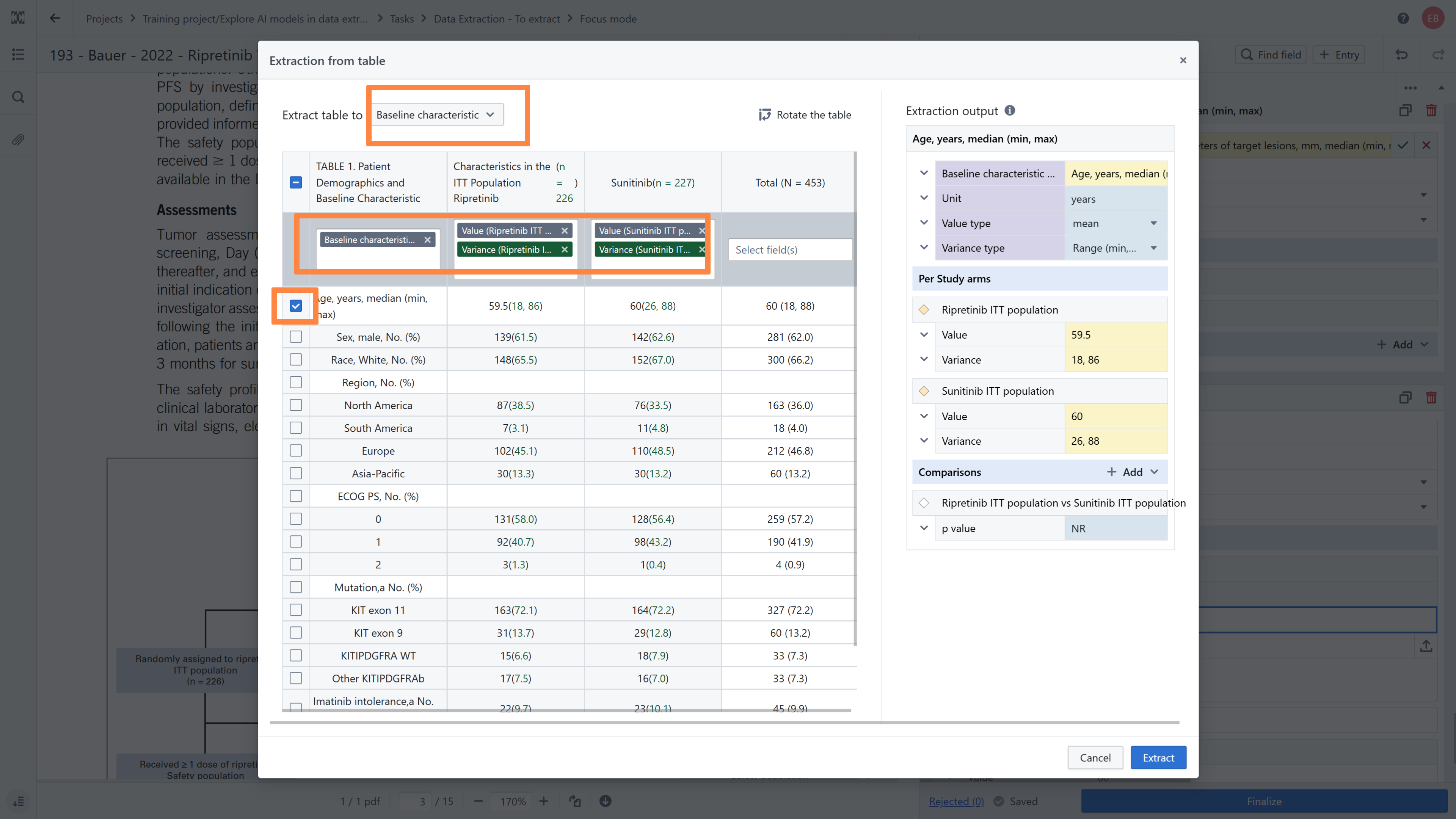This screenshot has width=1456, height=819.
Task: Close the Extraction from table dialog
Action: (x=1183, y=60)
